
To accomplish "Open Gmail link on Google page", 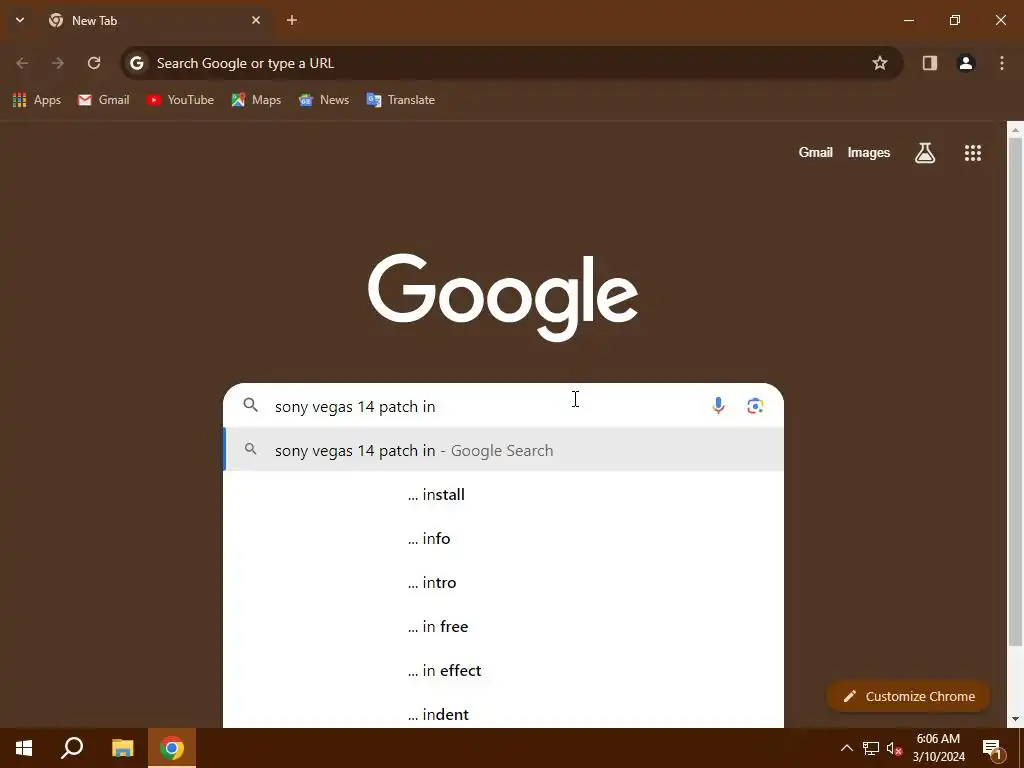I will pos(816,153).
